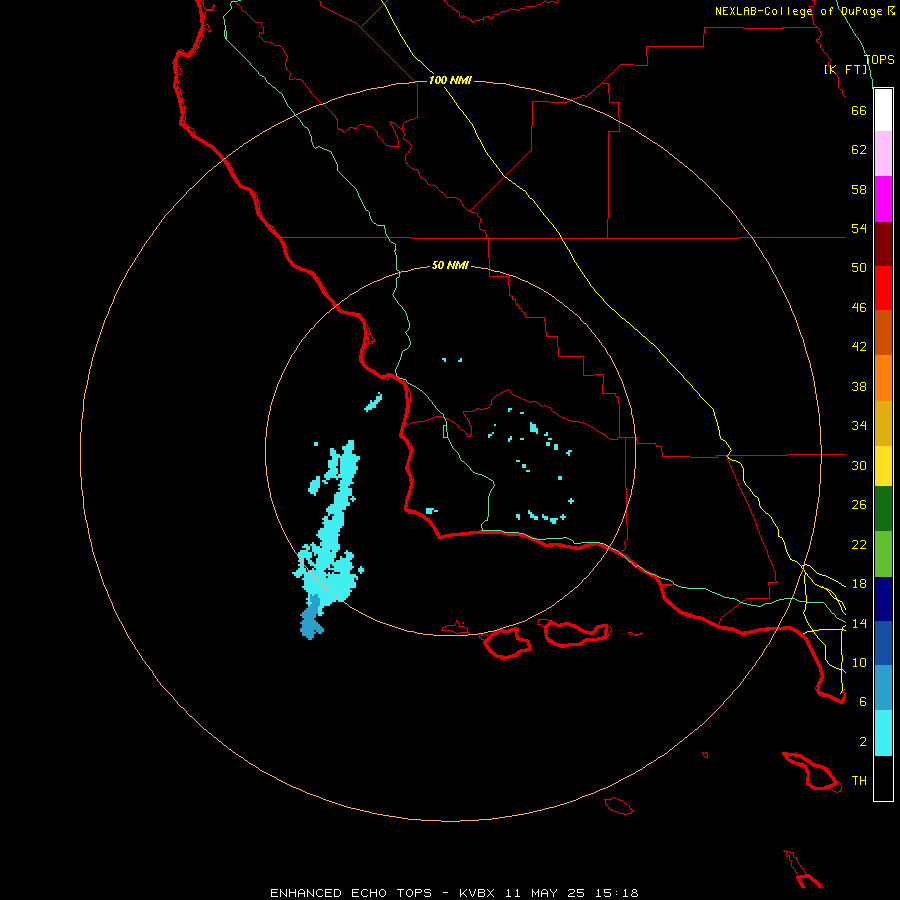Click the medium blue legend swatch
900x900 pixels.
883,643
